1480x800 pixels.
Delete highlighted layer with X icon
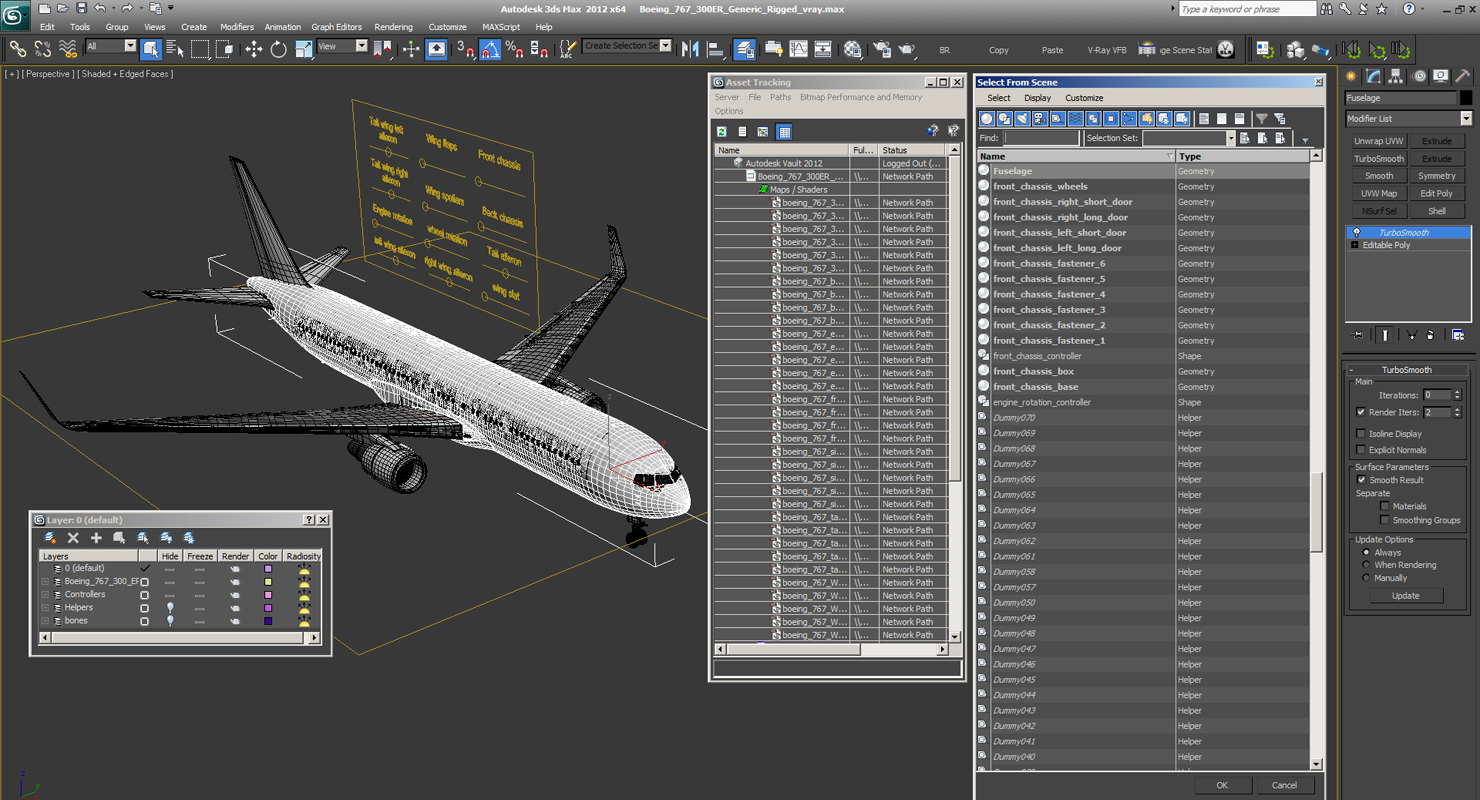point(73,538)
